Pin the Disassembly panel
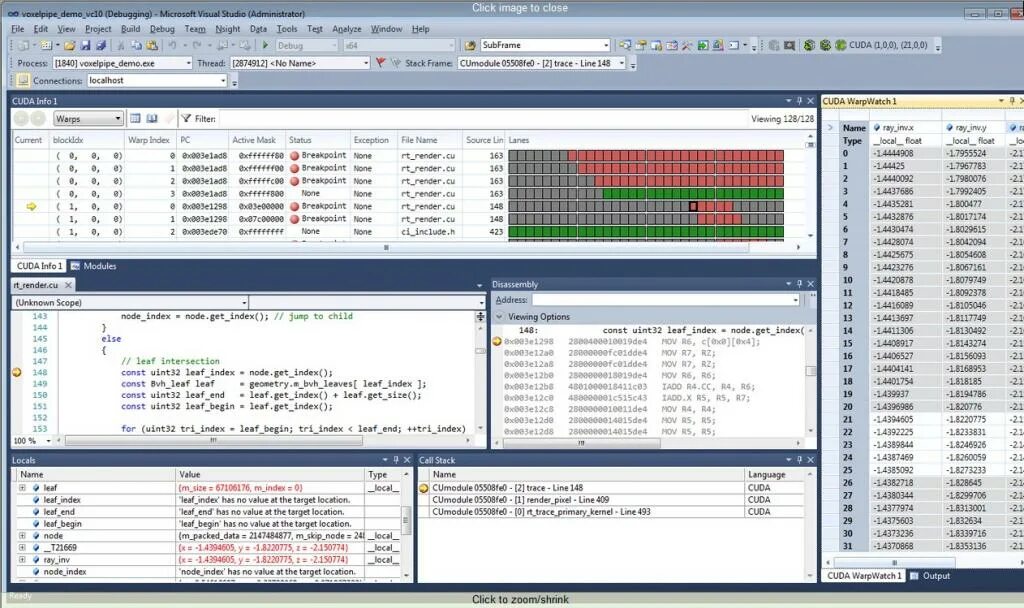 tap(799, 284)
